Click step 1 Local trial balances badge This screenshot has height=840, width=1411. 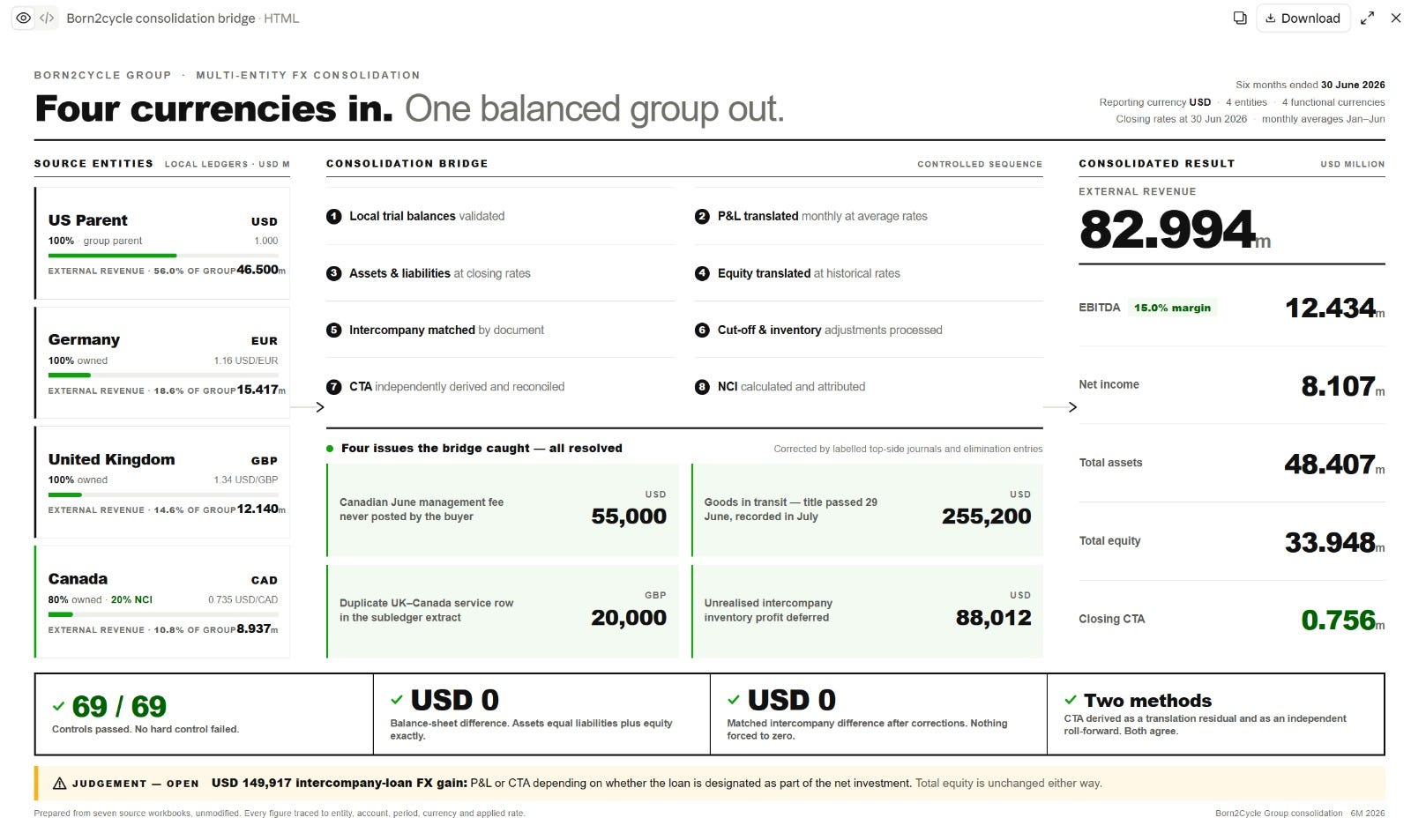[333, 216]
